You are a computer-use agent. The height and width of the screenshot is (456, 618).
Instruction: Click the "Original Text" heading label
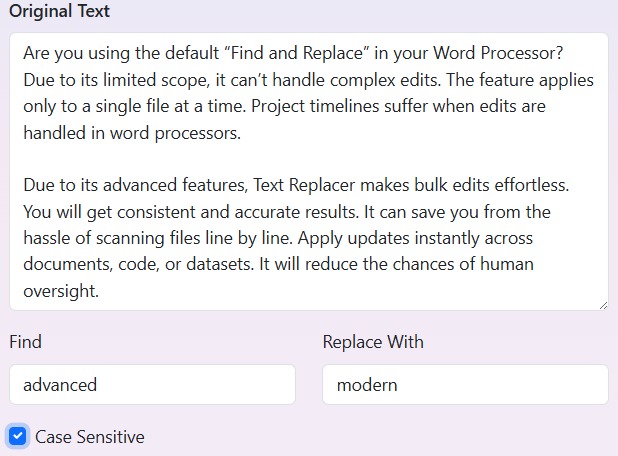click(60, 12)
